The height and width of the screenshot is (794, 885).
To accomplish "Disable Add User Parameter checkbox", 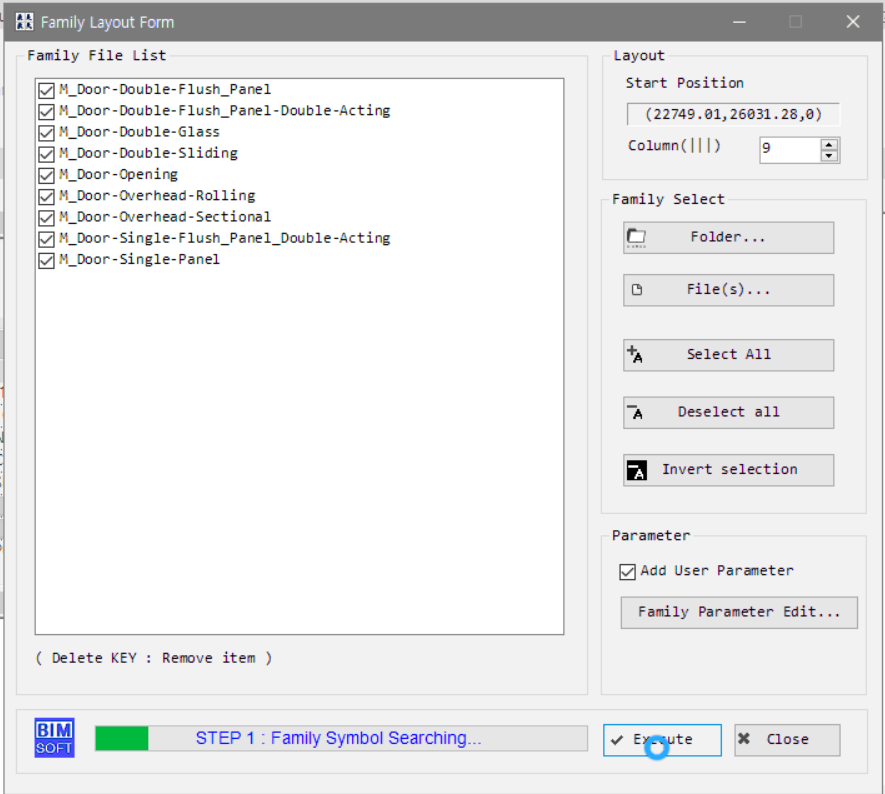I will 627,572.
